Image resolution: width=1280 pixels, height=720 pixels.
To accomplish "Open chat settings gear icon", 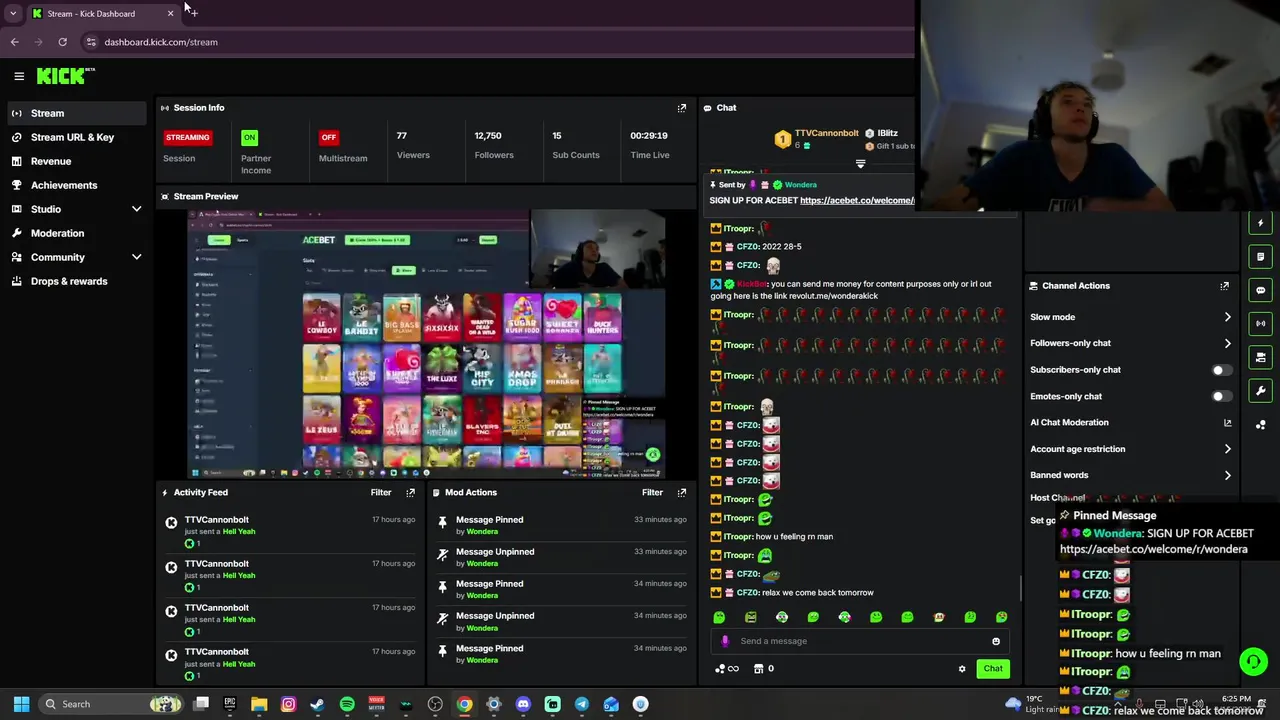I will pyautogui.click(x=962, y=669).
